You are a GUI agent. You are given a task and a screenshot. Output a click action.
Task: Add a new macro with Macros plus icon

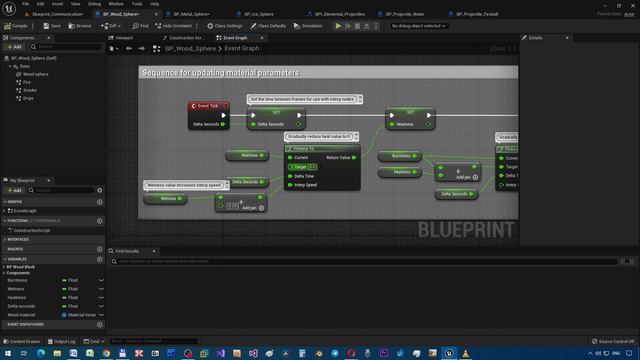pos(100,249)
